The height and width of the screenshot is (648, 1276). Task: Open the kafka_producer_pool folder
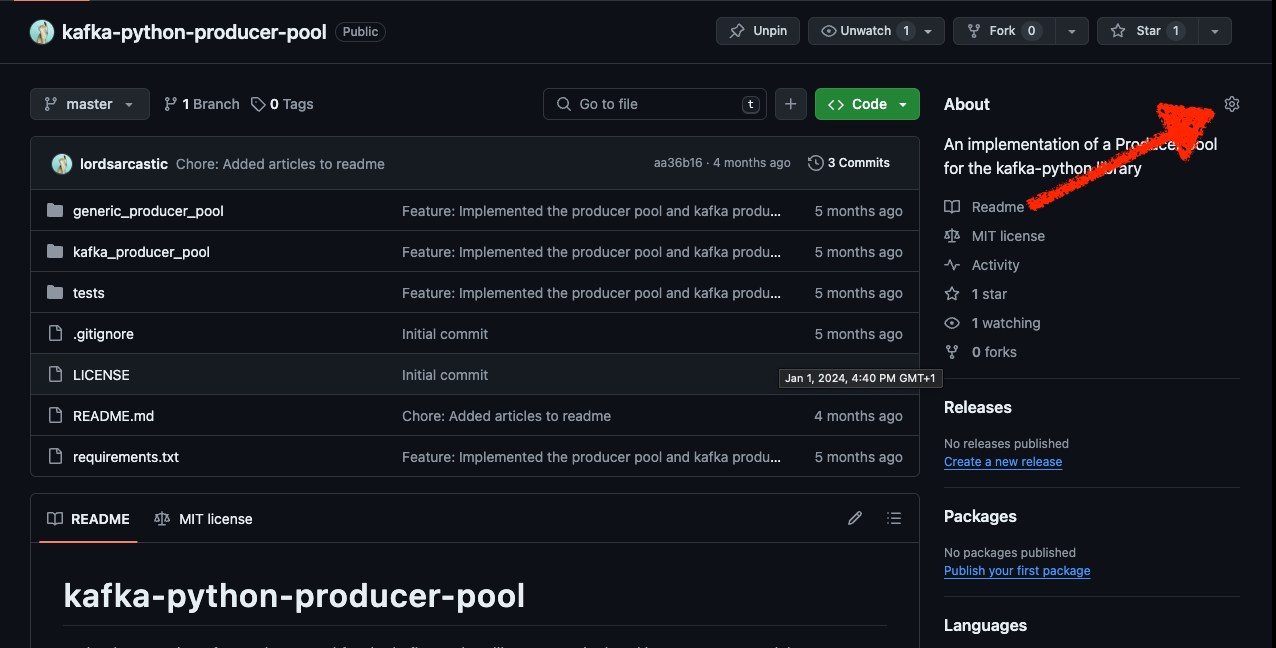(x=141, y=252)
